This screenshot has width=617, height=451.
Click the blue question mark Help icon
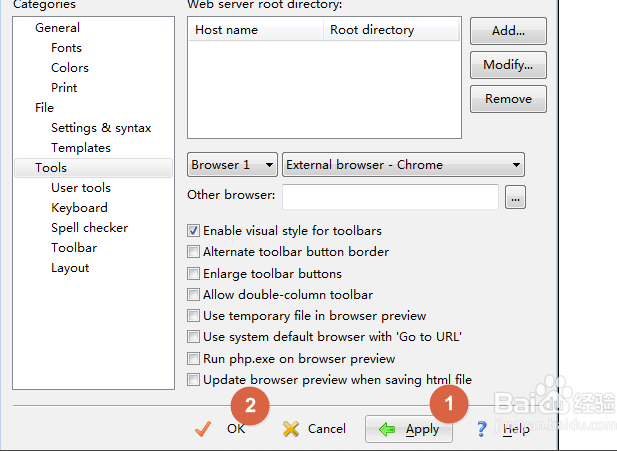tap(482, 429)
